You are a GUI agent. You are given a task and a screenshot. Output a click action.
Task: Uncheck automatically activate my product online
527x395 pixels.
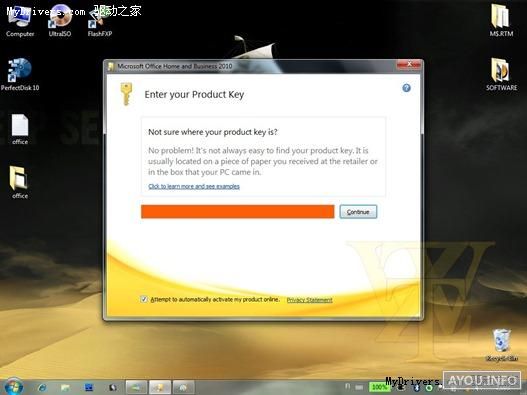(144, 299)
